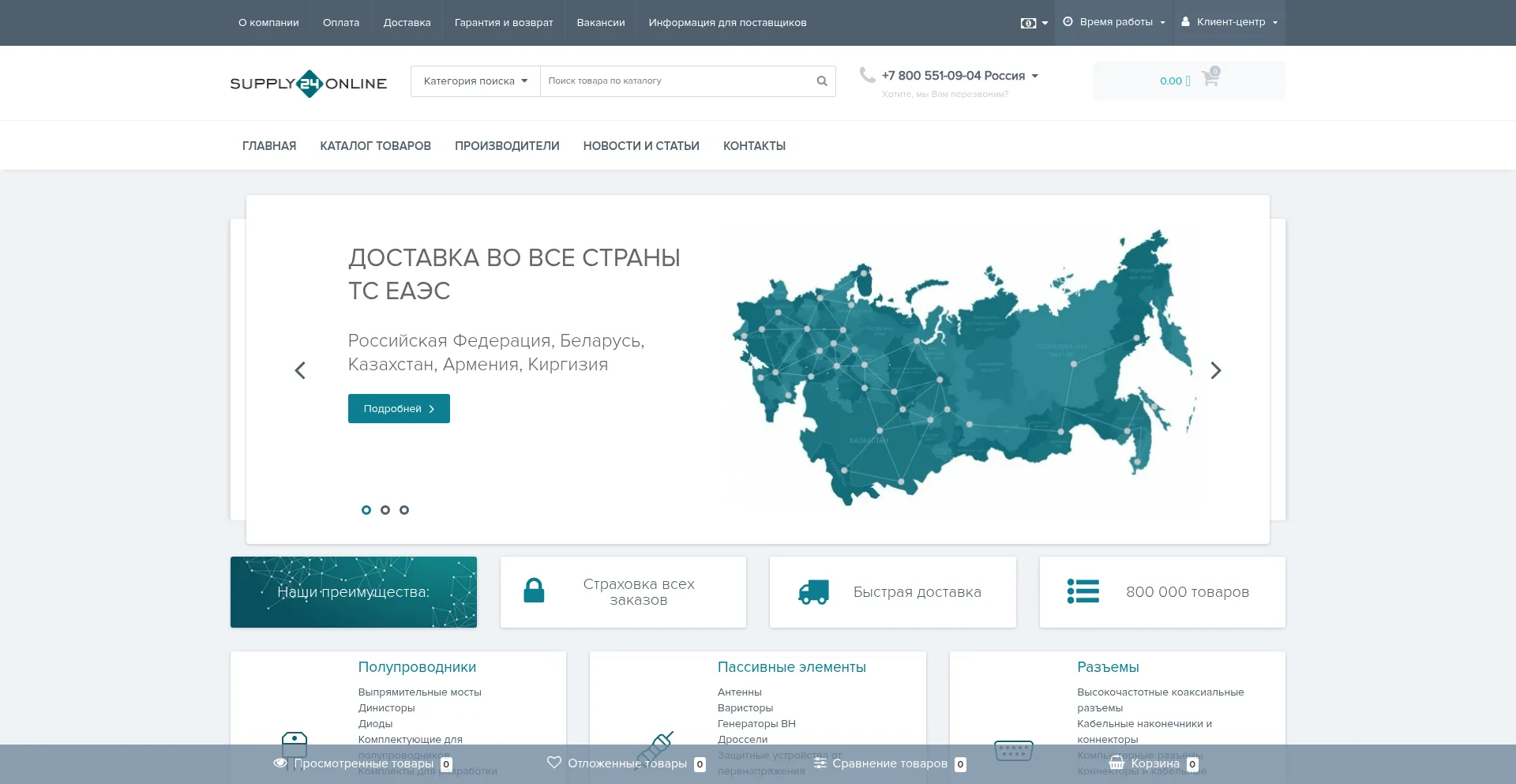Image resolution: width=1516 pixels, height=784 pixels.
Task: Expand the Клиент-центр dropdown
Action: 1229,22
